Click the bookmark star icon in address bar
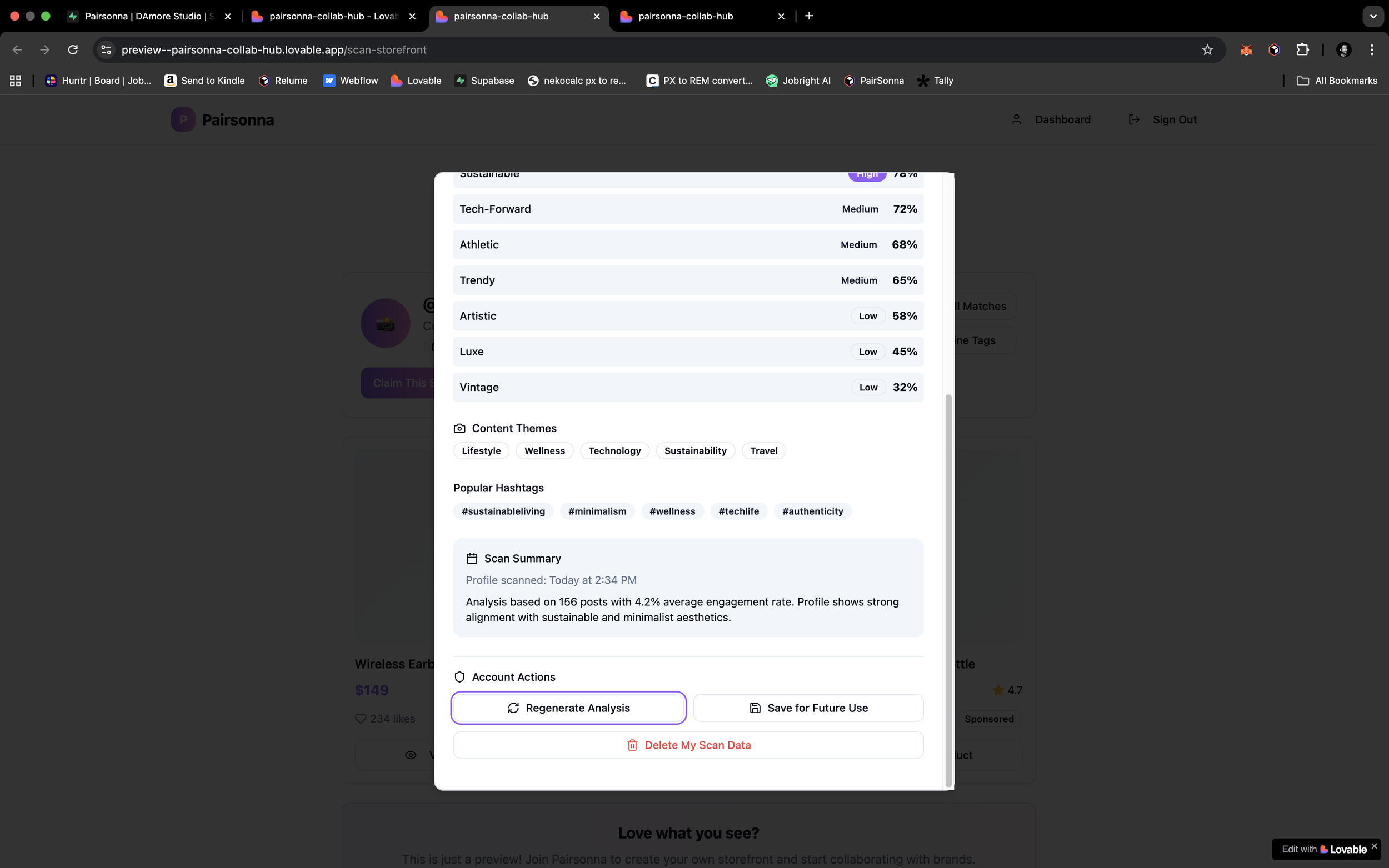The height and width of the screenshot is (868, 1389). pyautogui.click(x=1207, y=50)
